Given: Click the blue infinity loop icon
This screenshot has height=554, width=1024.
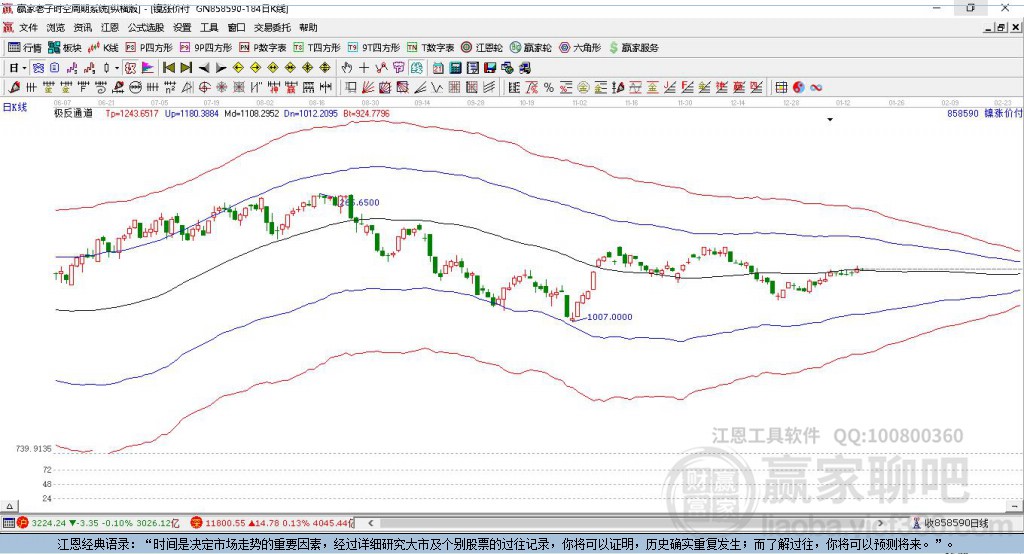Looking at the screenshot, I should 816,88.
